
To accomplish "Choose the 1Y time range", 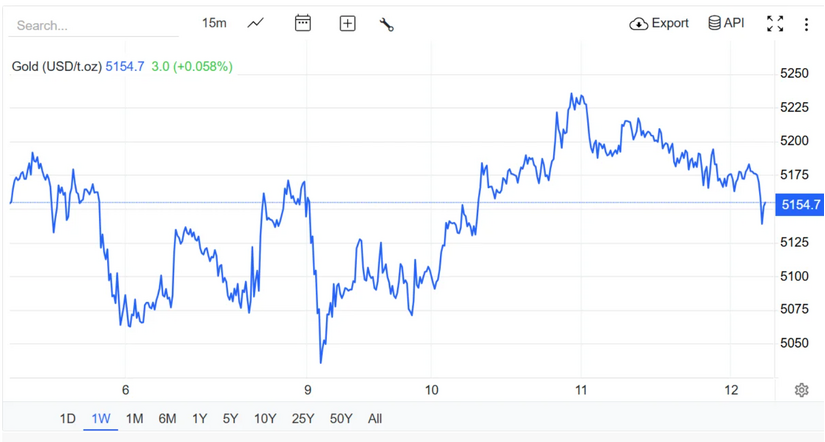I will (199, 418).
